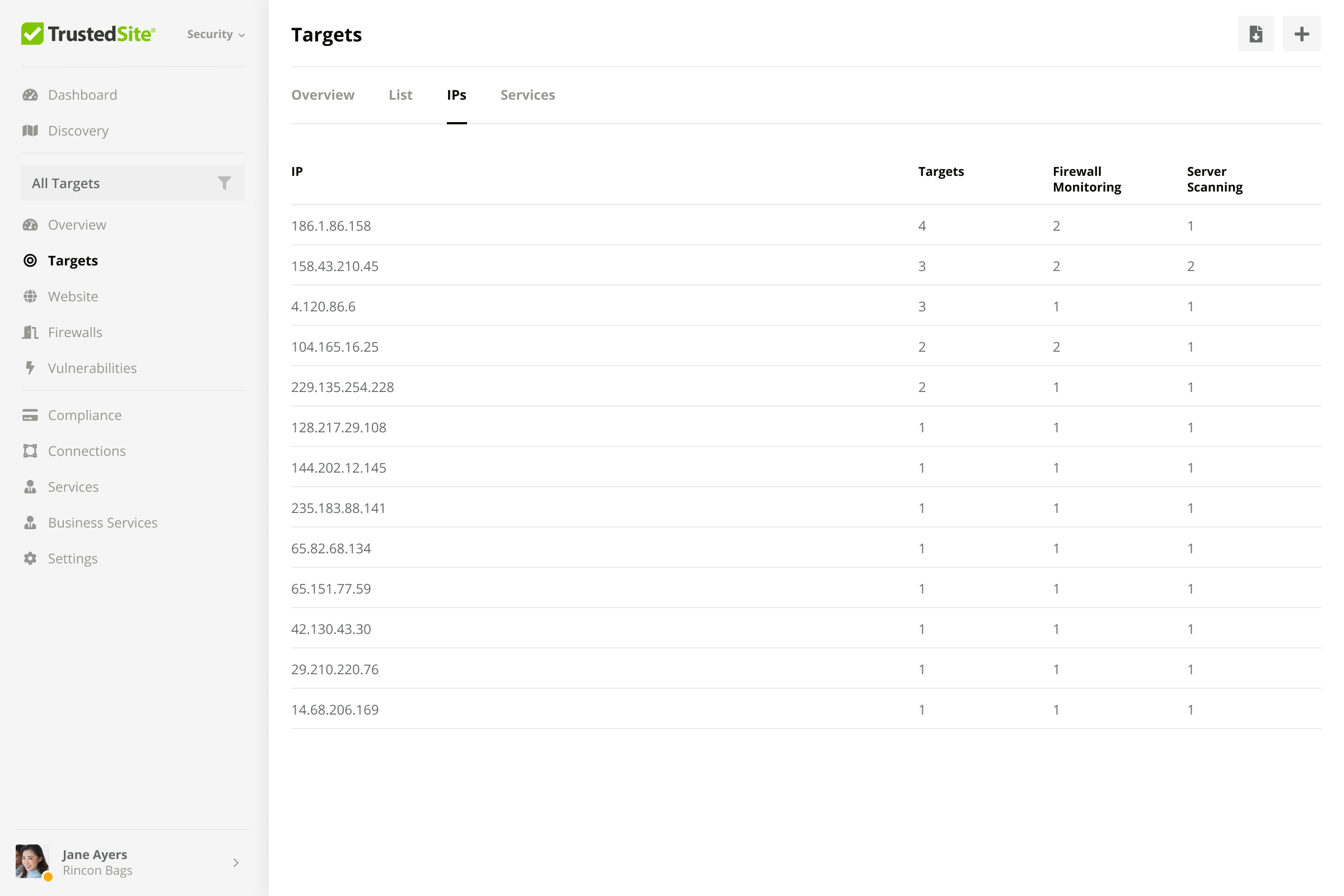Switch to the Services tab

click(x=528, y=95)
